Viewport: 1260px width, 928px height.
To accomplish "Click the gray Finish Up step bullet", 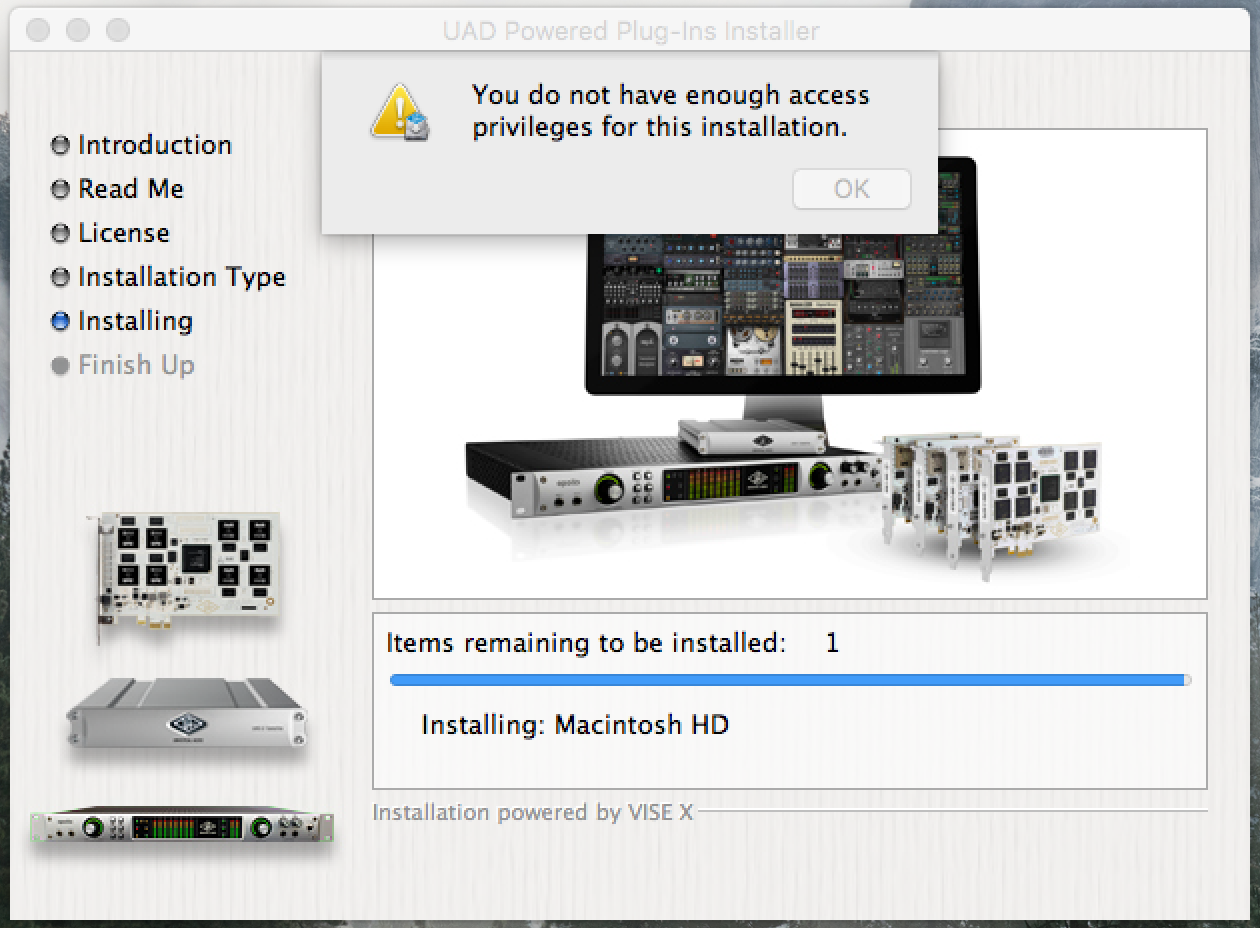I will [61, 365].
